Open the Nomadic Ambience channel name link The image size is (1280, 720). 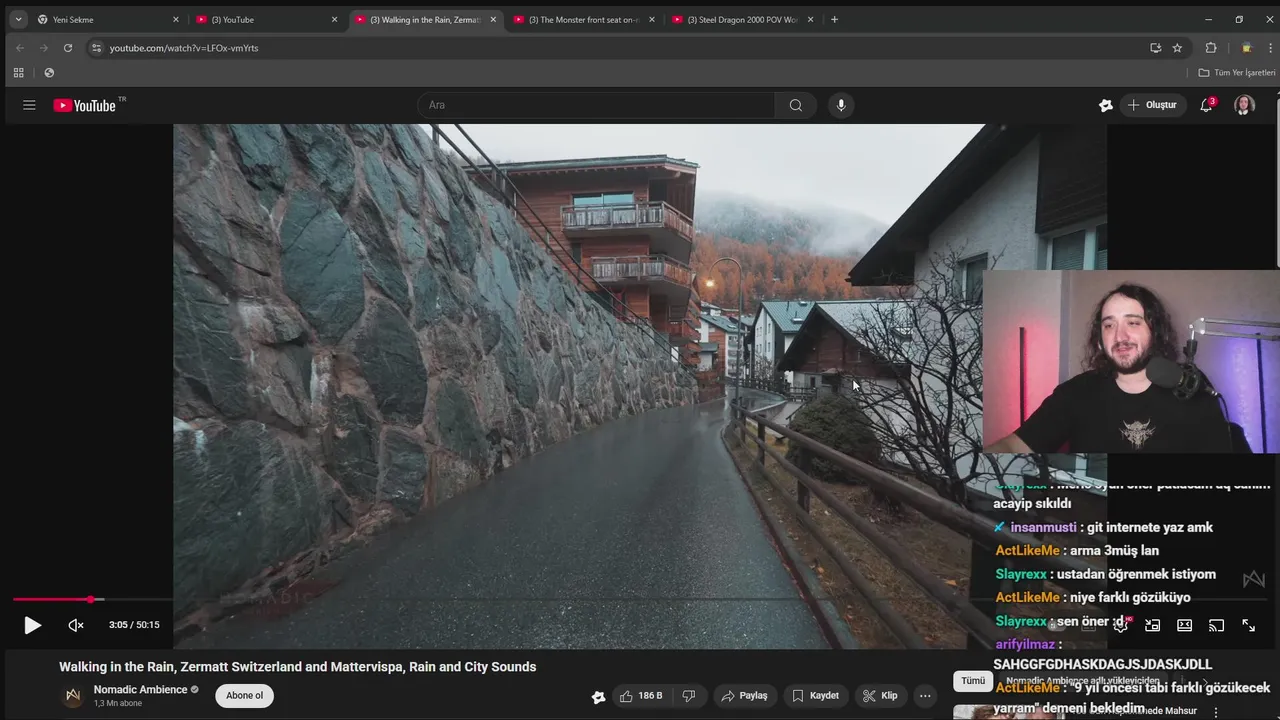[x=140, y=690]
